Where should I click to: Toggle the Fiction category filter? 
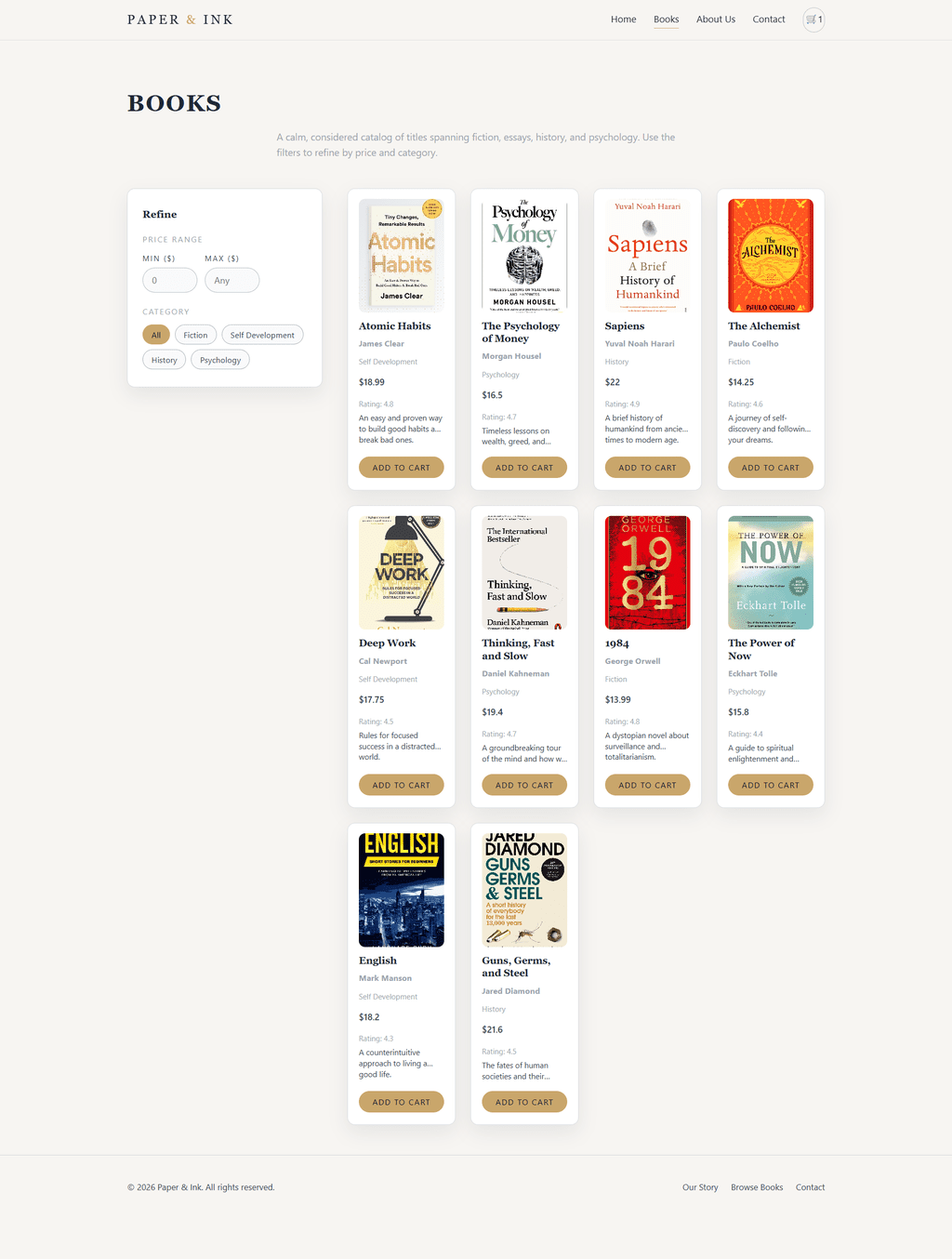point(195,335)
